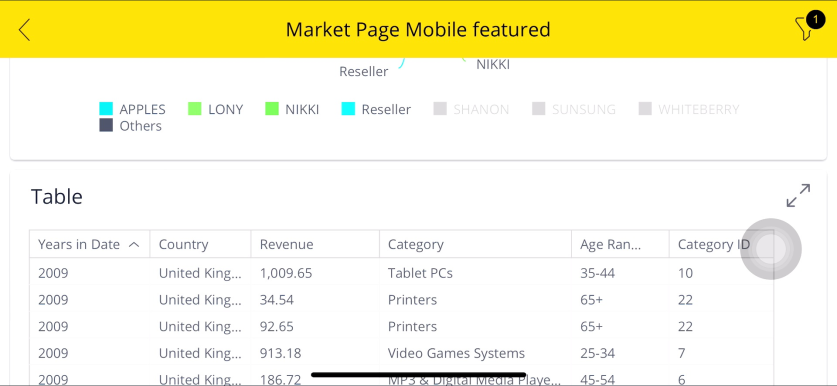The width and height of the screenshot is (837, 386).
Task: Sort table by Country column header
Action: coord(200,245)
